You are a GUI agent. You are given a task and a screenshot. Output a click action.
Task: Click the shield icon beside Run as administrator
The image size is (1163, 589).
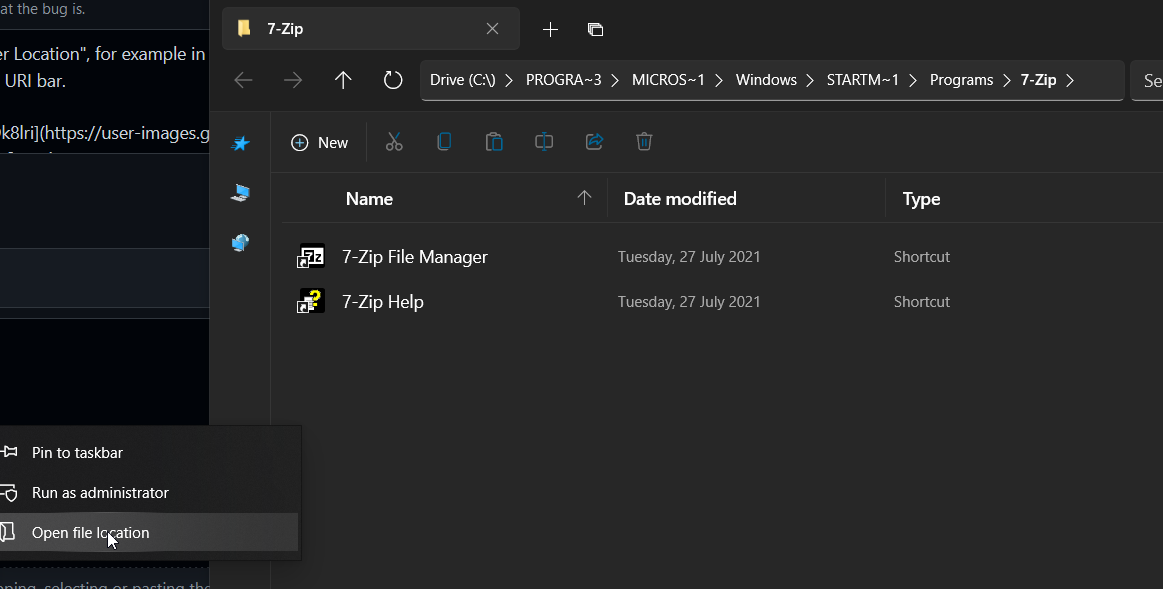tap(8, 493)
